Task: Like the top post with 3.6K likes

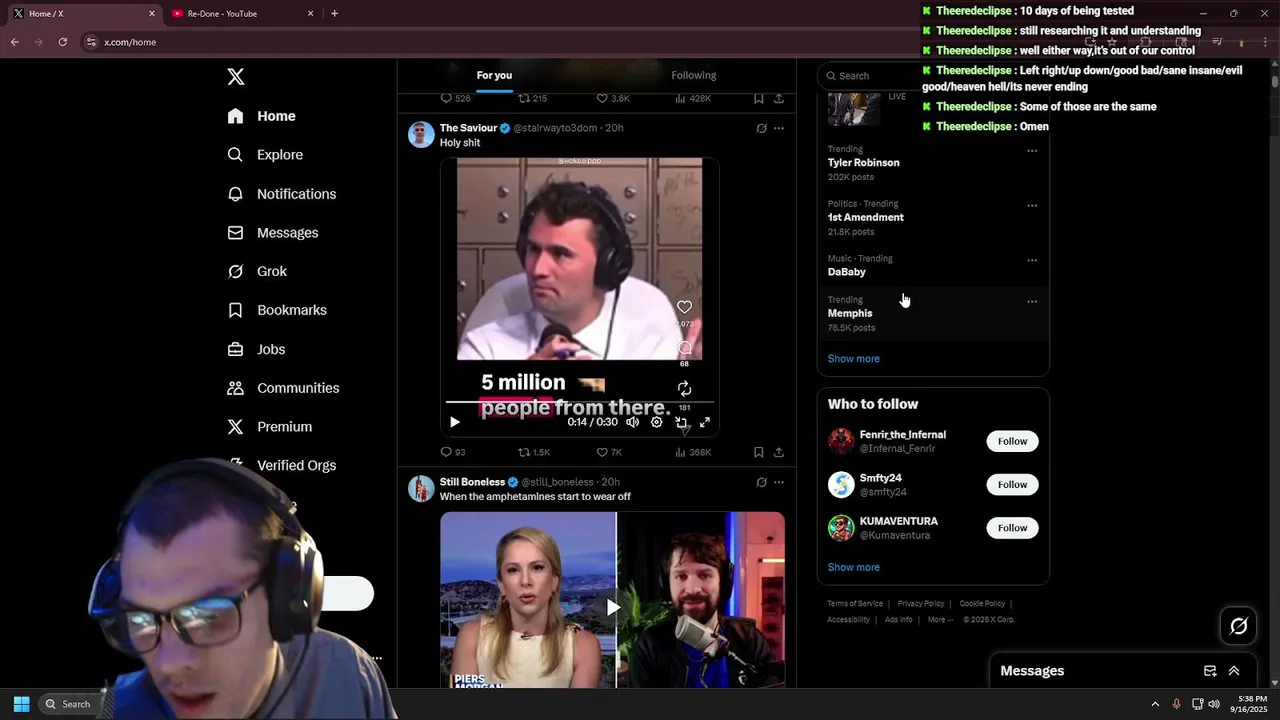Action: [613, 98]
